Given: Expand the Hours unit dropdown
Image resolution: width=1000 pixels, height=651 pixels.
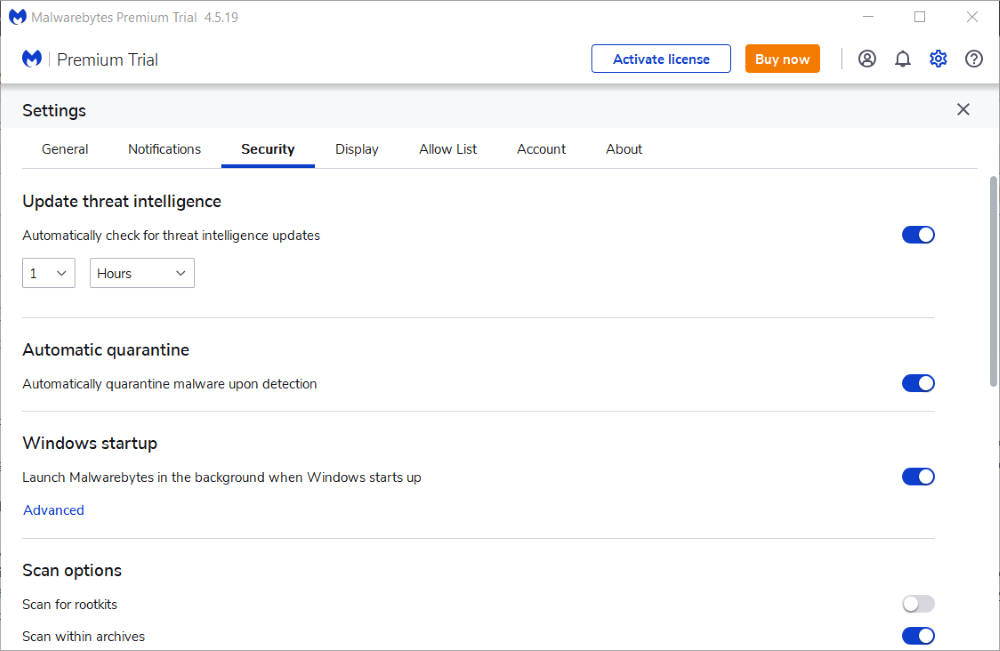Looking at the screenshot, I should pyautogui.click(x=142, y=273).
